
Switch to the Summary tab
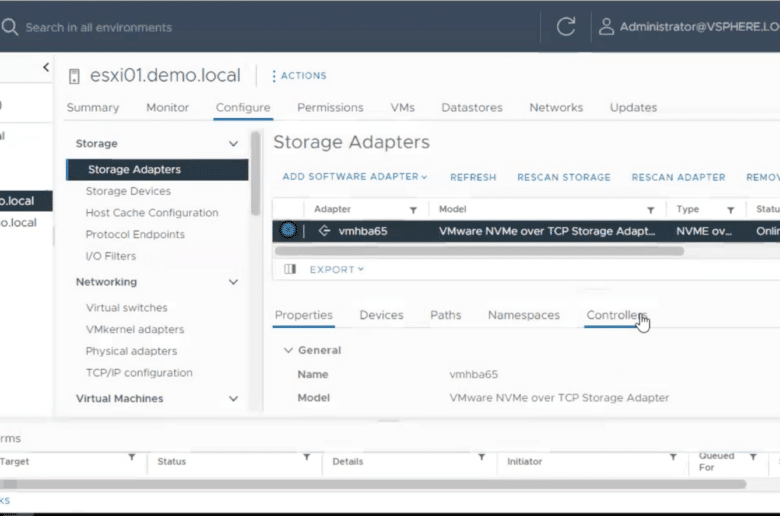coord(93,107)
